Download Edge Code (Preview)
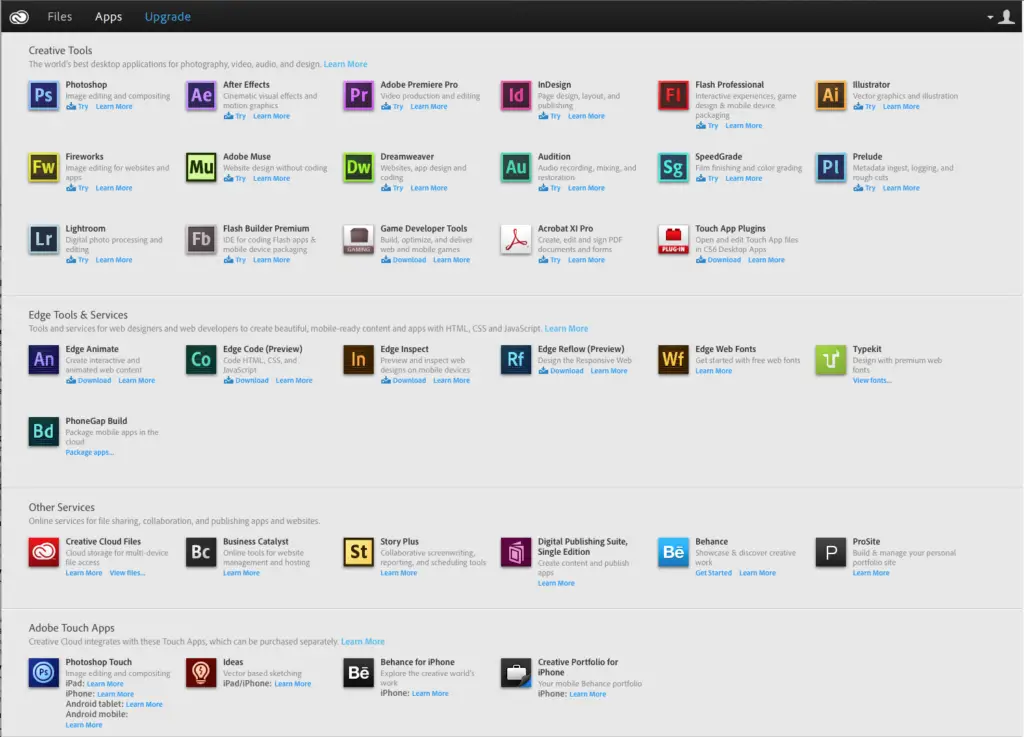The width and height of the screenshot is (1024, 737). pyautogui.click(x=251, y=381)
